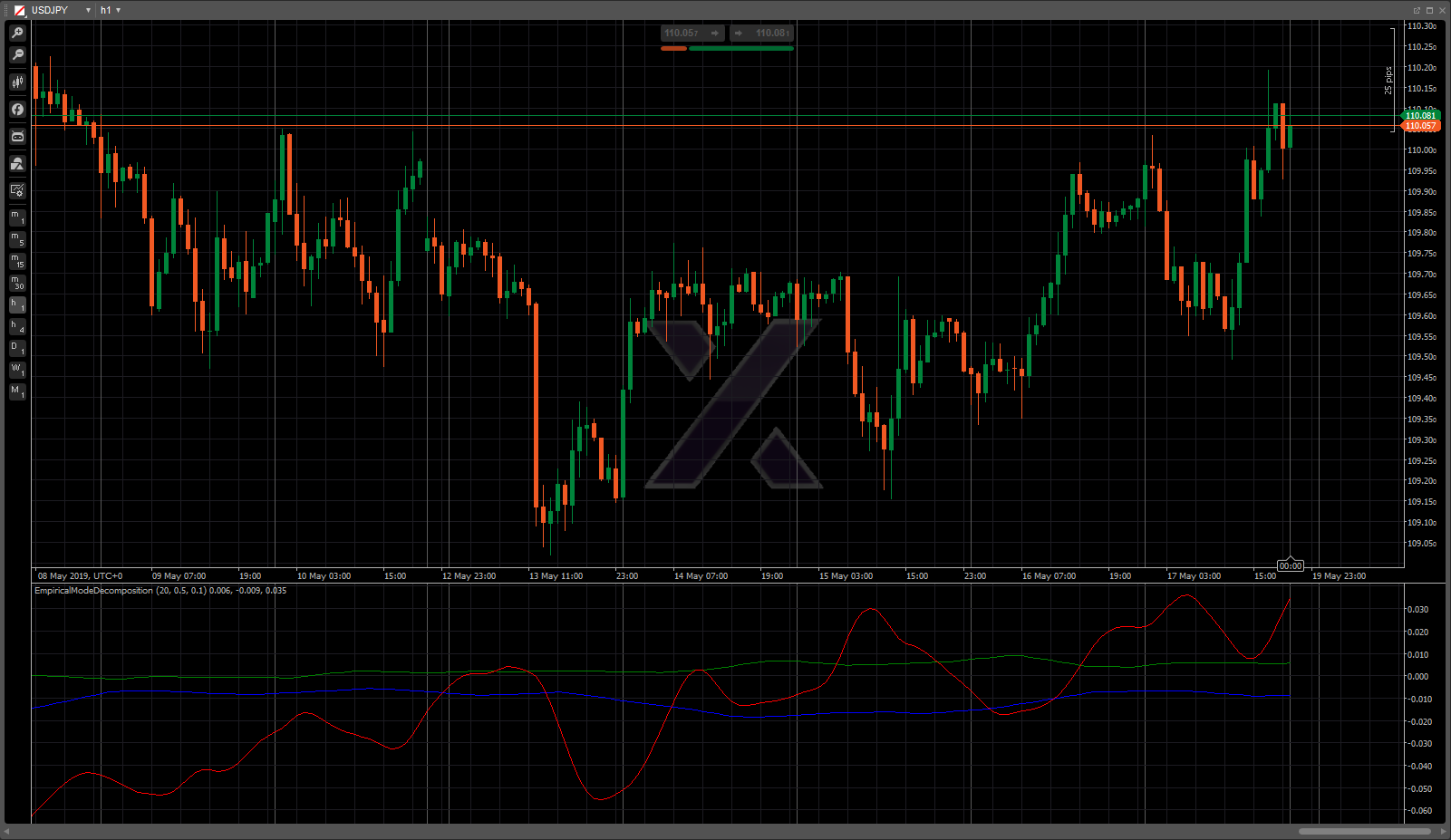1451x840 pixels.
Task: Expand the USDJPY symbol dropdown
Action: [x=88, y=10]
